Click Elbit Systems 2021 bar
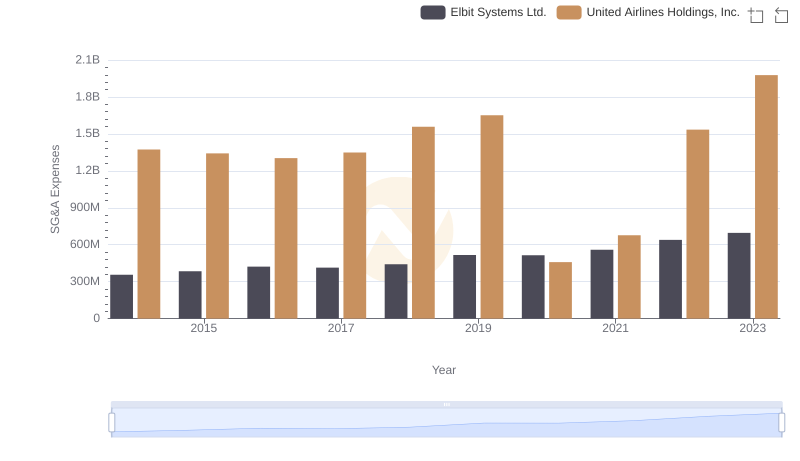800x461 pixels. coord(602,284)
